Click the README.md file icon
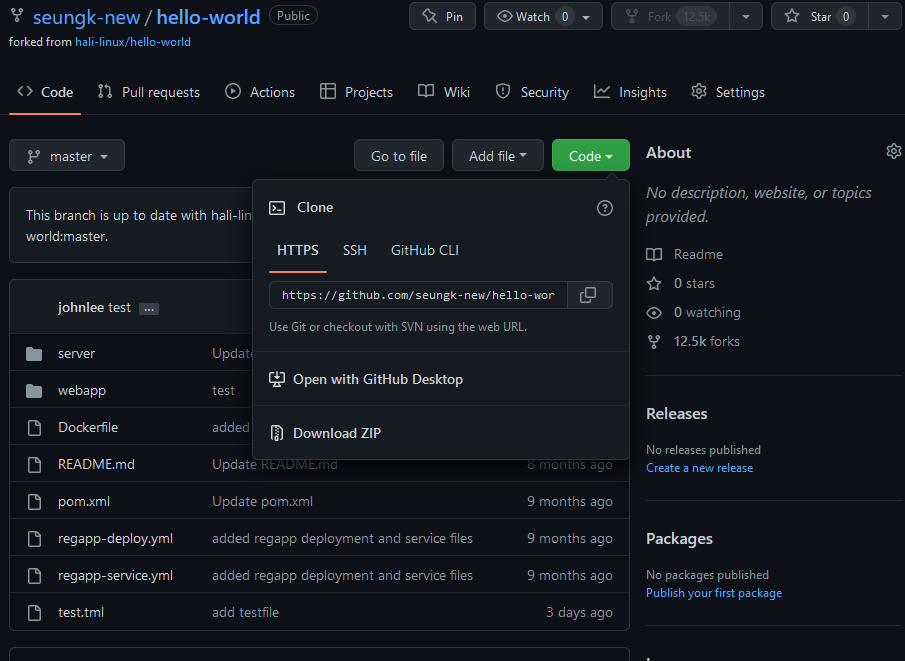Screen dimensions: 905x661 (35, 465)
